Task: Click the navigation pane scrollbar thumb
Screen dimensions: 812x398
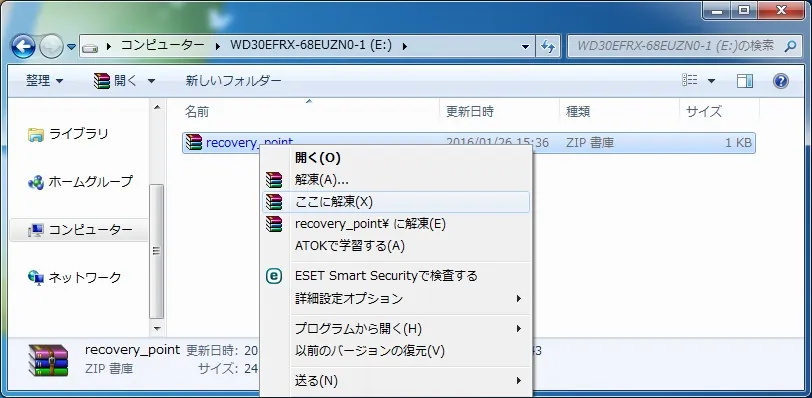Action: click(x=157, y=251)
